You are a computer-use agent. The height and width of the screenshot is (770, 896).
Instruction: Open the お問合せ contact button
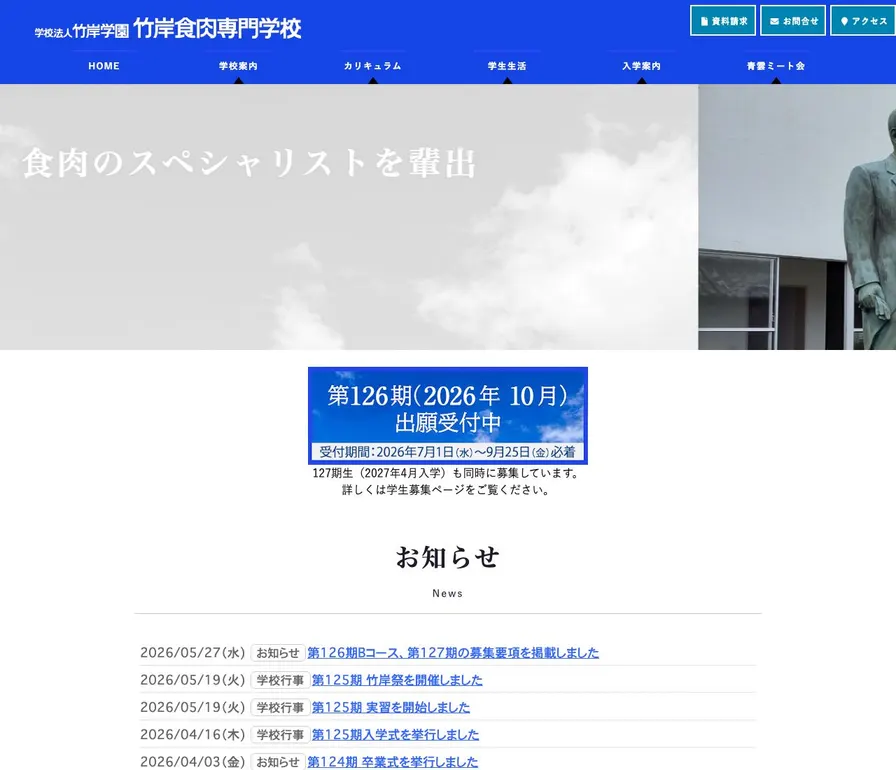tap(793, 21)
